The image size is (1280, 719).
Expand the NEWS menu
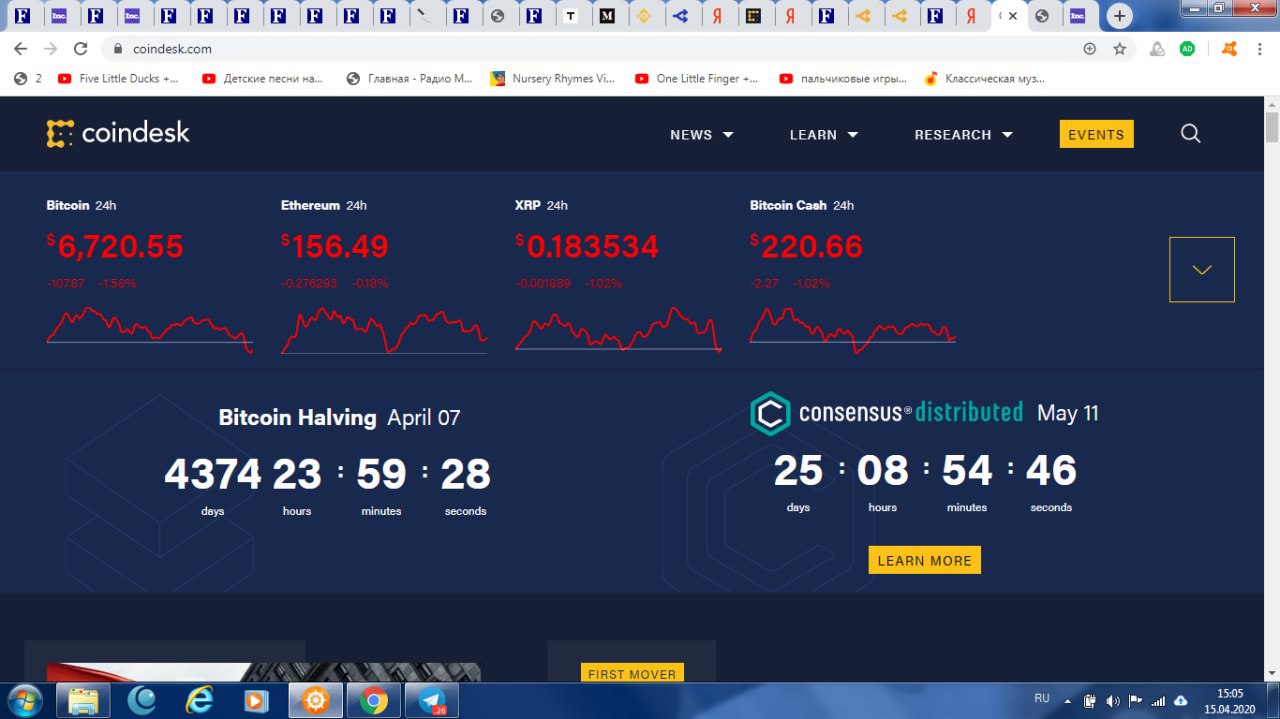(702, 135)
